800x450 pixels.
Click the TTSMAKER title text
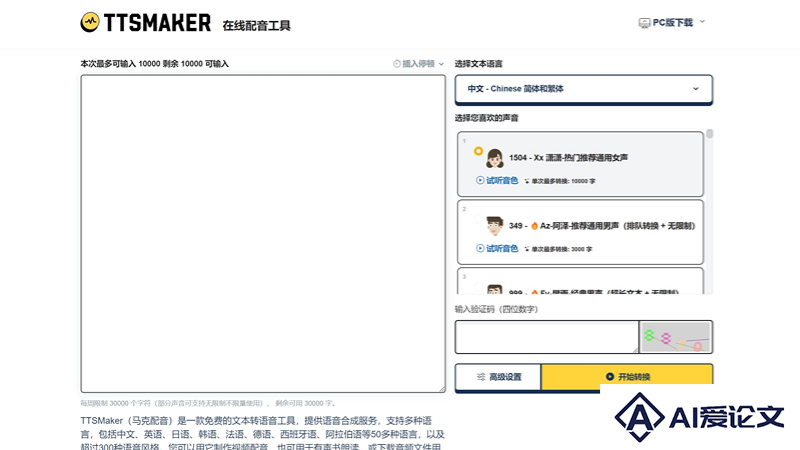pos(157,22)
